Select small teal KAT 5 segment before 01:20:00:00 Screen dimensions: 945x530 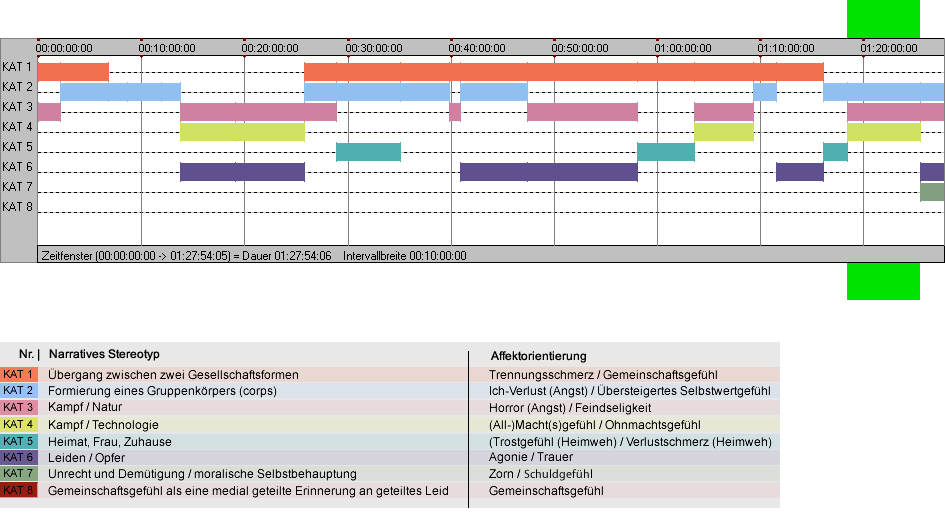click(835, 152)
